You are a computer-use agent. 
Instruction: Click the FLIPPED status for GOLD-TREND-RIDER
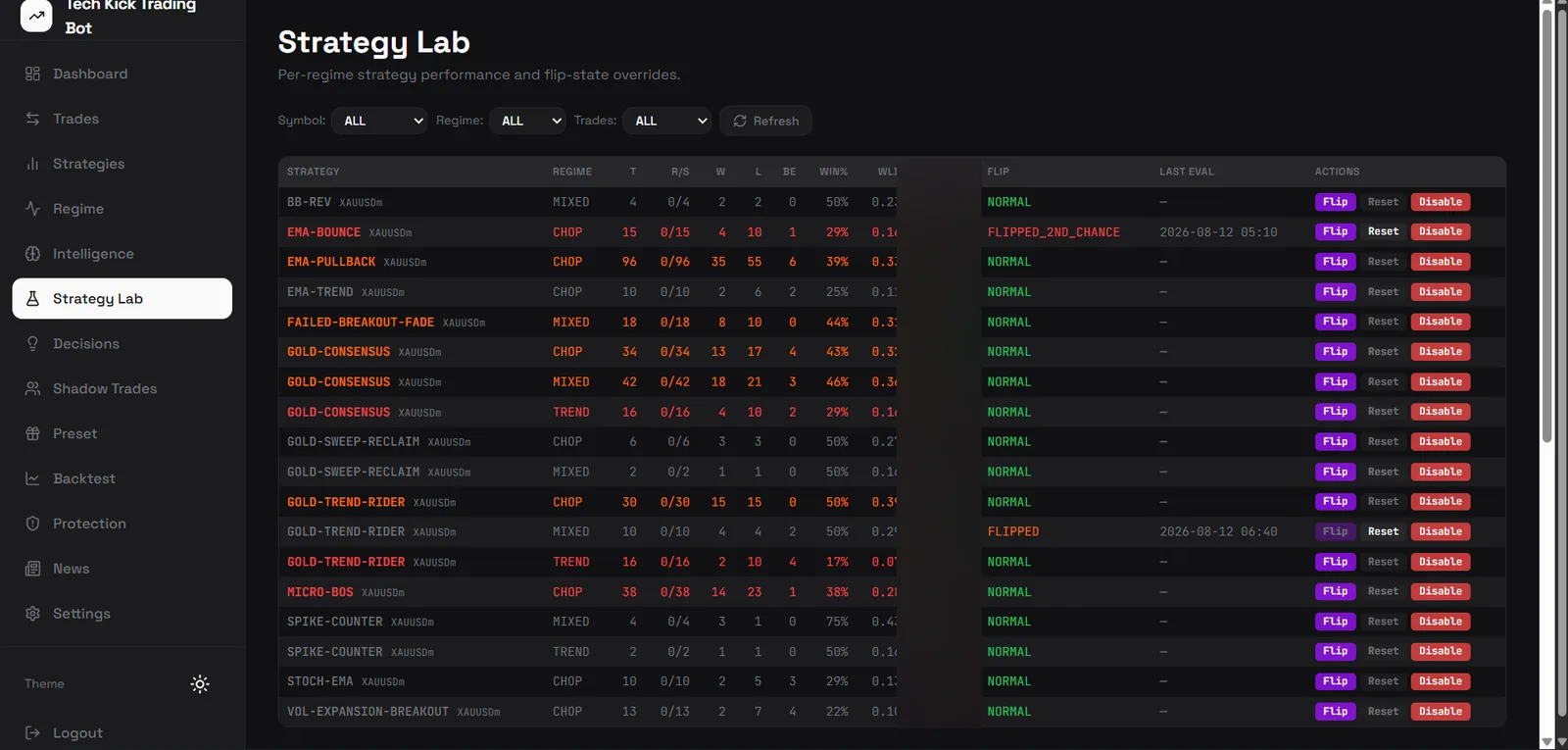coord(1013,531)
